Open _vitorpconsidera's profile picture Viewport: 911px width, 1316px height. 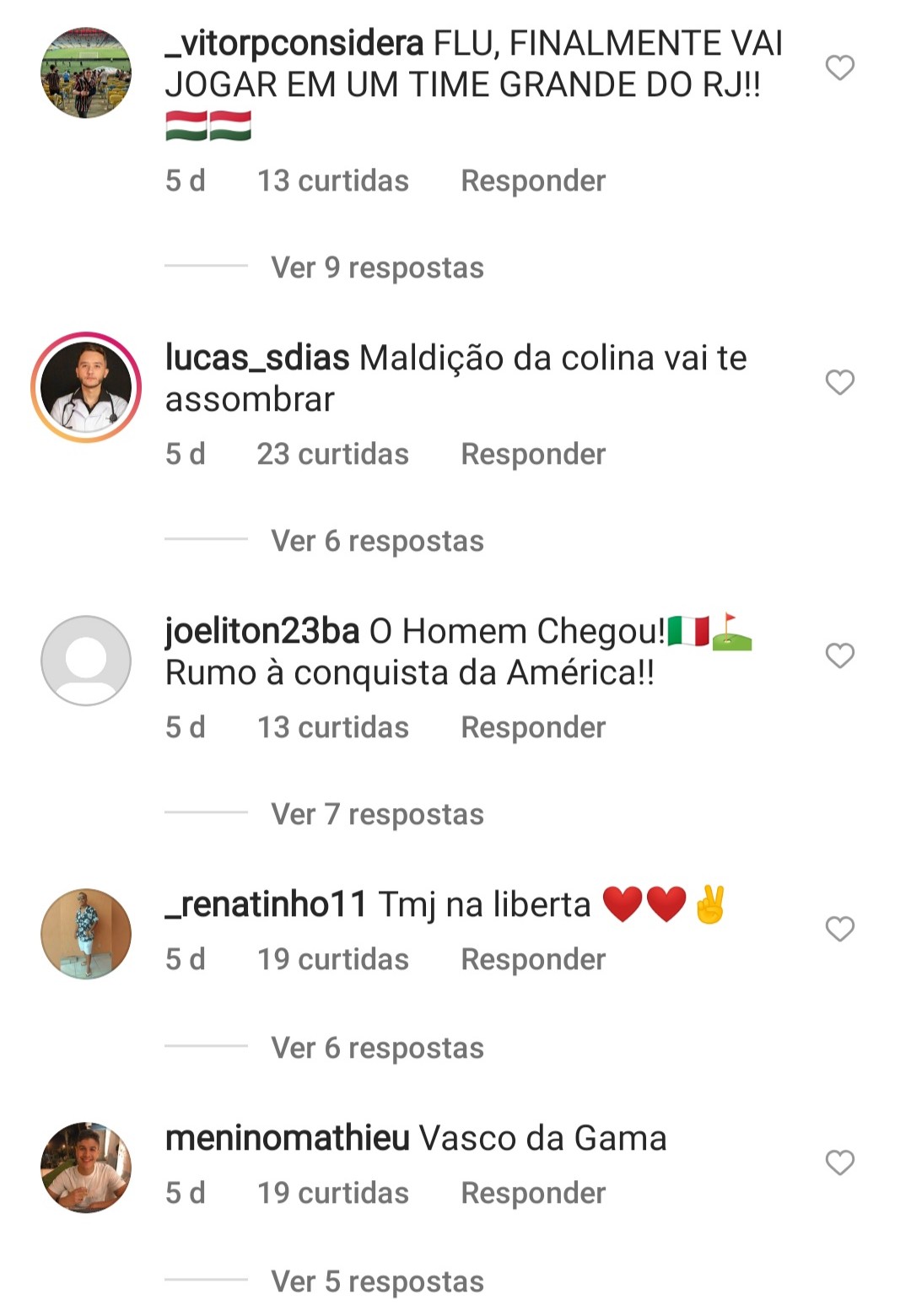click(x=86, y=73)
